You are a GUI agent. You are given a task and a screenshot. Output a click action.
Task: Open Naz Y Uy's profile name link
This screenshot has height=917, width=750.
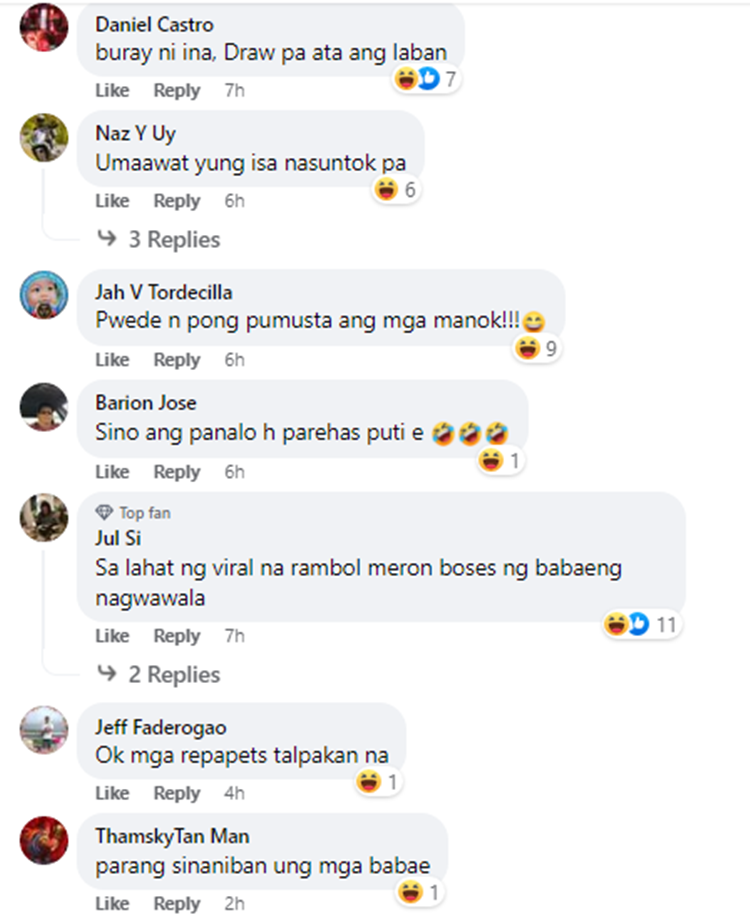[135, 133]
